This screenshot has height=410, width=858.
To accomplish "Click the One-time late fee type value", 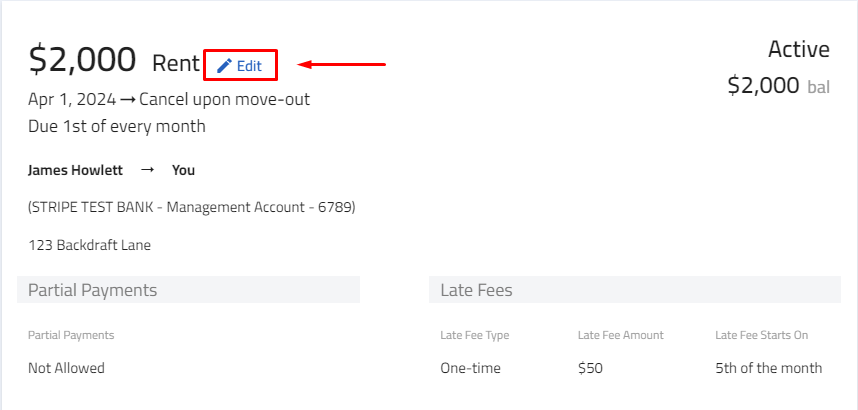I will [470, 368].
